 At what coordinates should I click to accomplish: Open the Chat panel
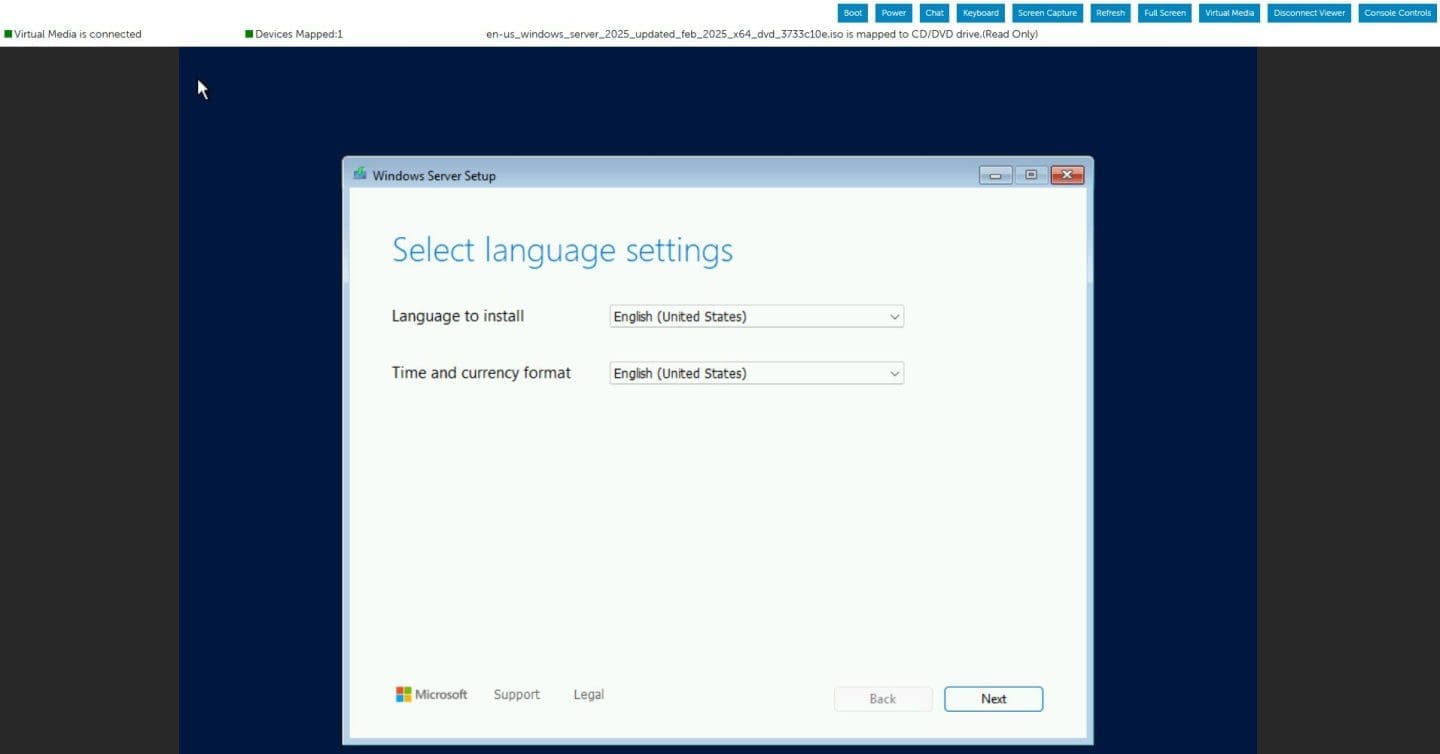[934, 13]
